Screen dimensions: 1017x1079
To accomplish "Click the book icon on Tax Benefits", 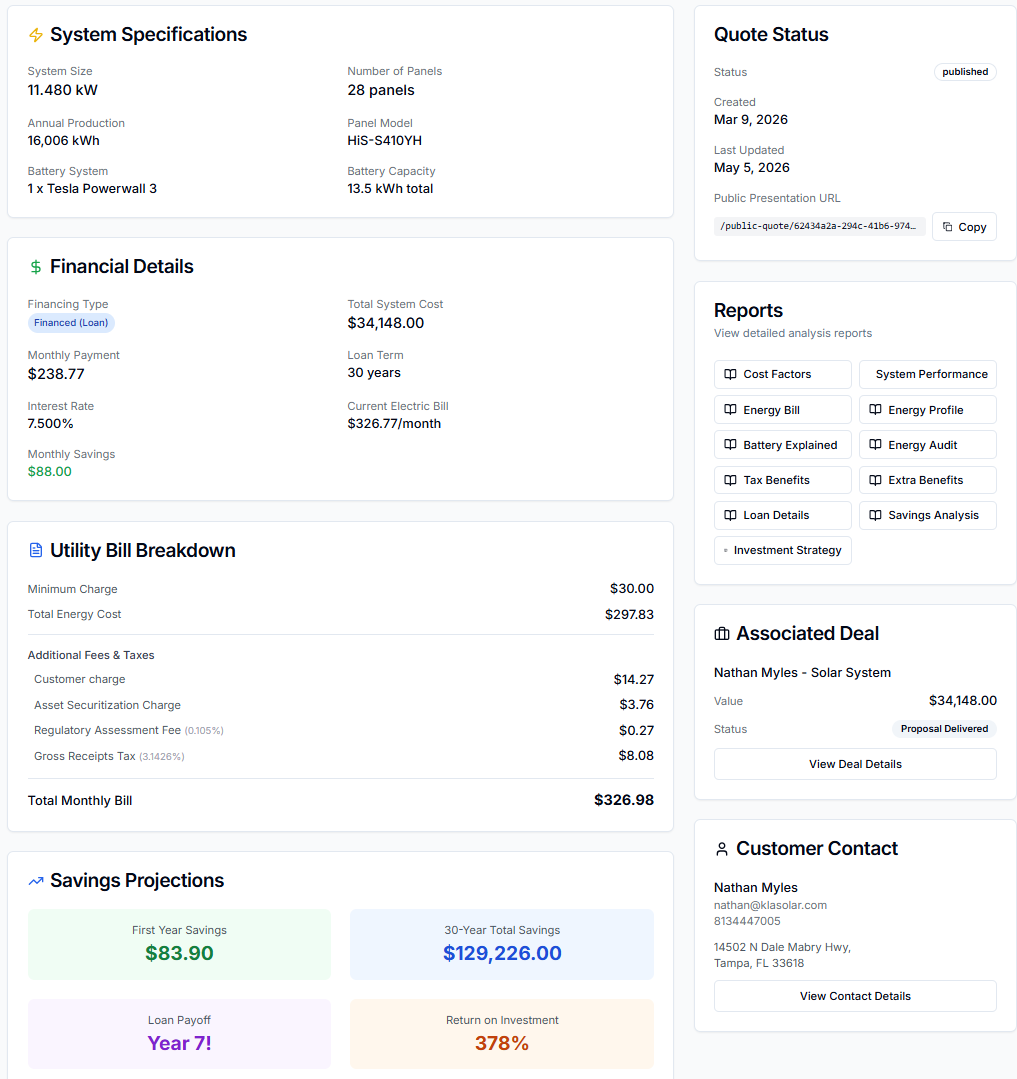I will (x=730, y=480).
